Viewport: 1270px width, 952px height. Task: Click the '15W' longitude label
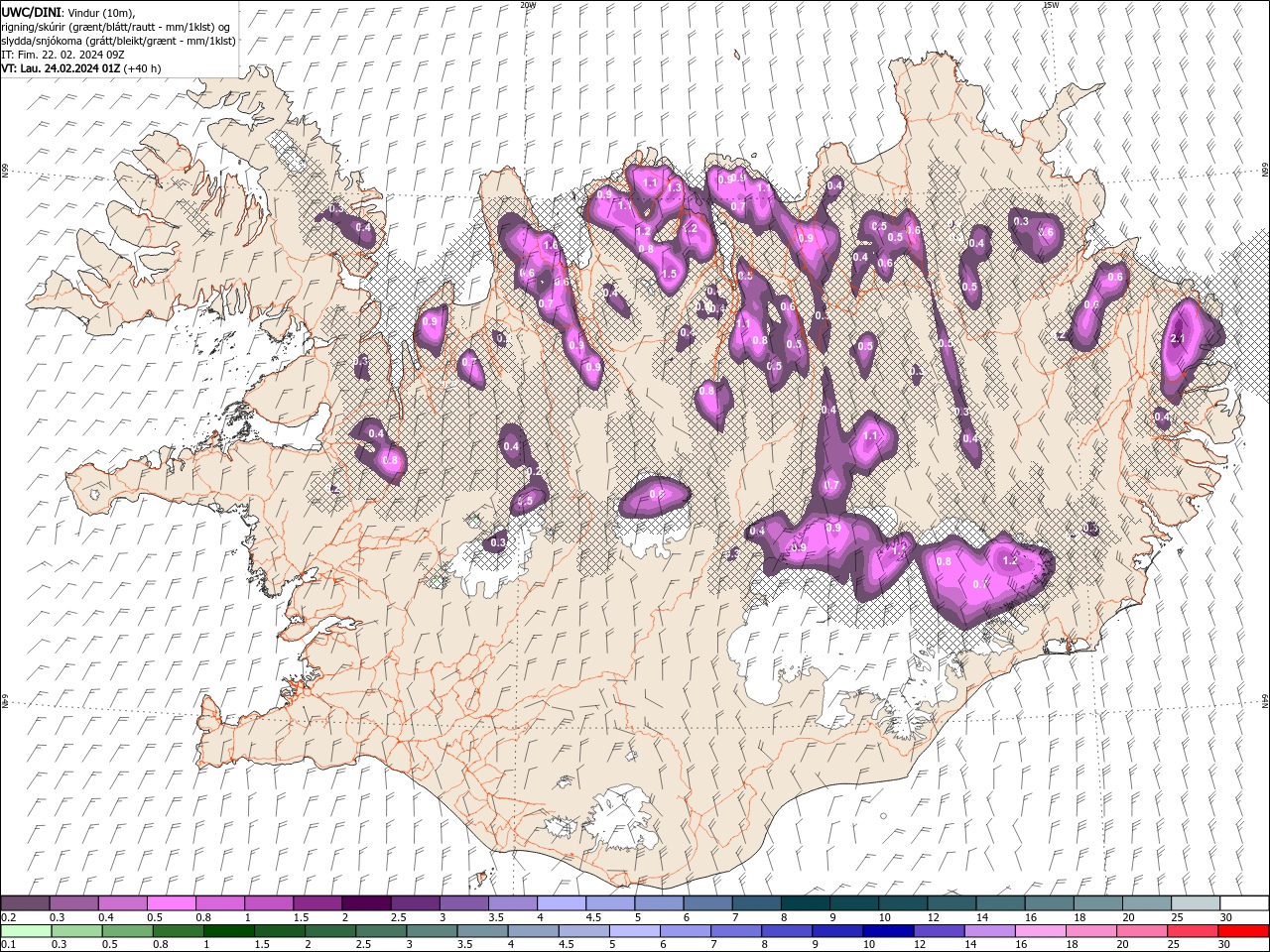click(x=1051, y=5)
